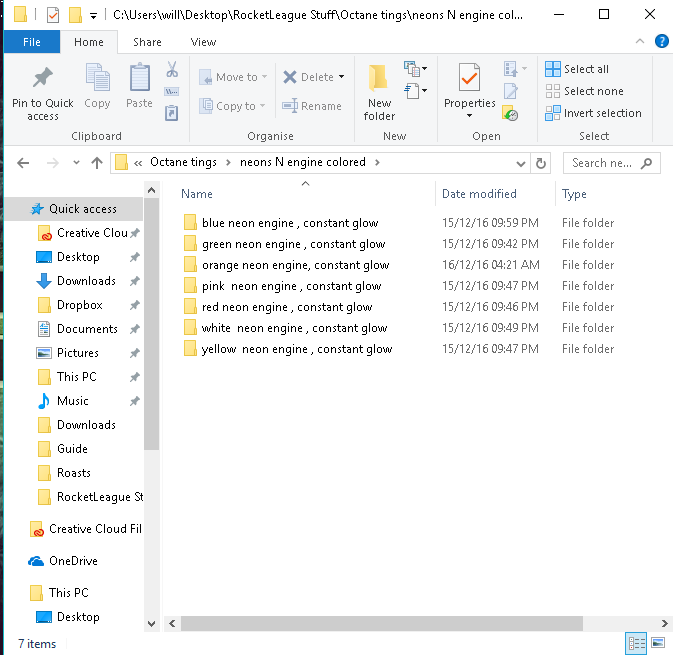
Task: Go up one folder level arrow
Action: click(x=97, y=163)
